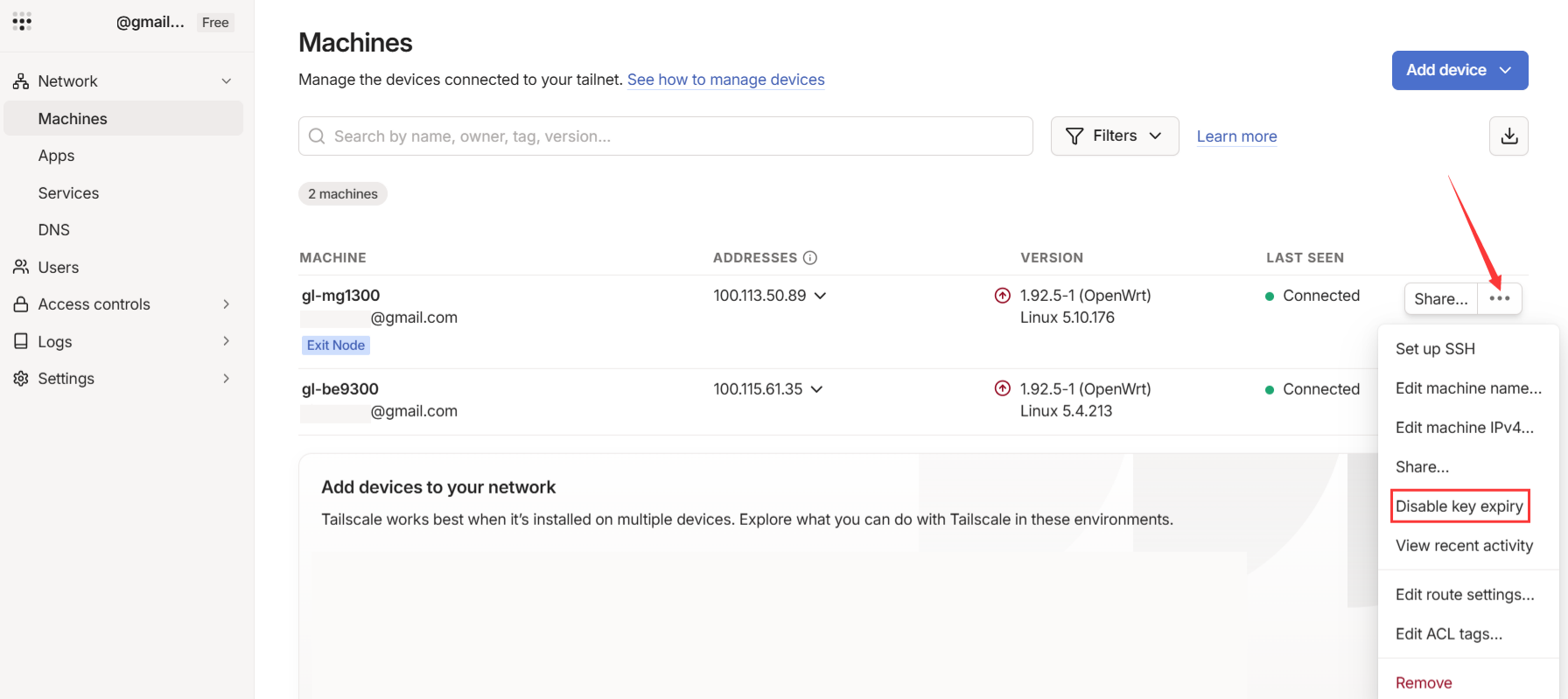Click the Settings gear icon
1568x699 pixels.
(21, 378)
